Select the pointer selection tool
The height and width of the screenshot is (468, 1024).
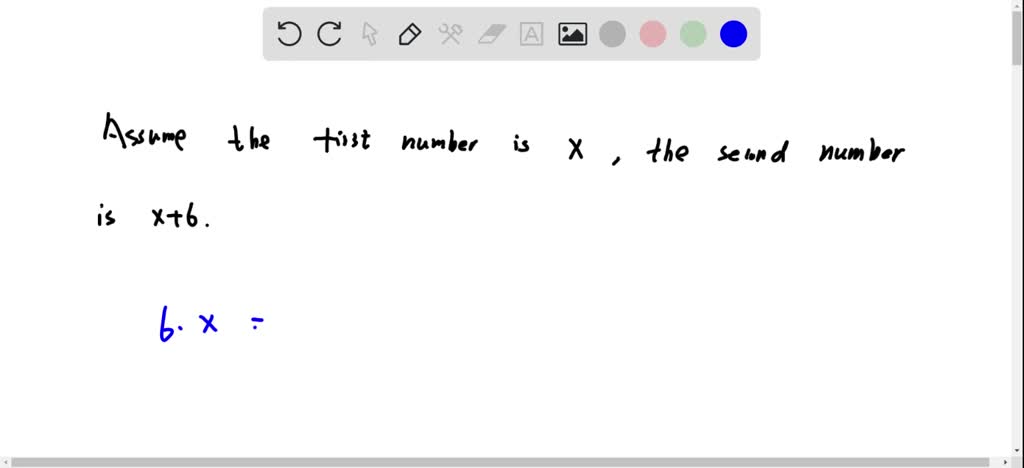click(370, 34)
